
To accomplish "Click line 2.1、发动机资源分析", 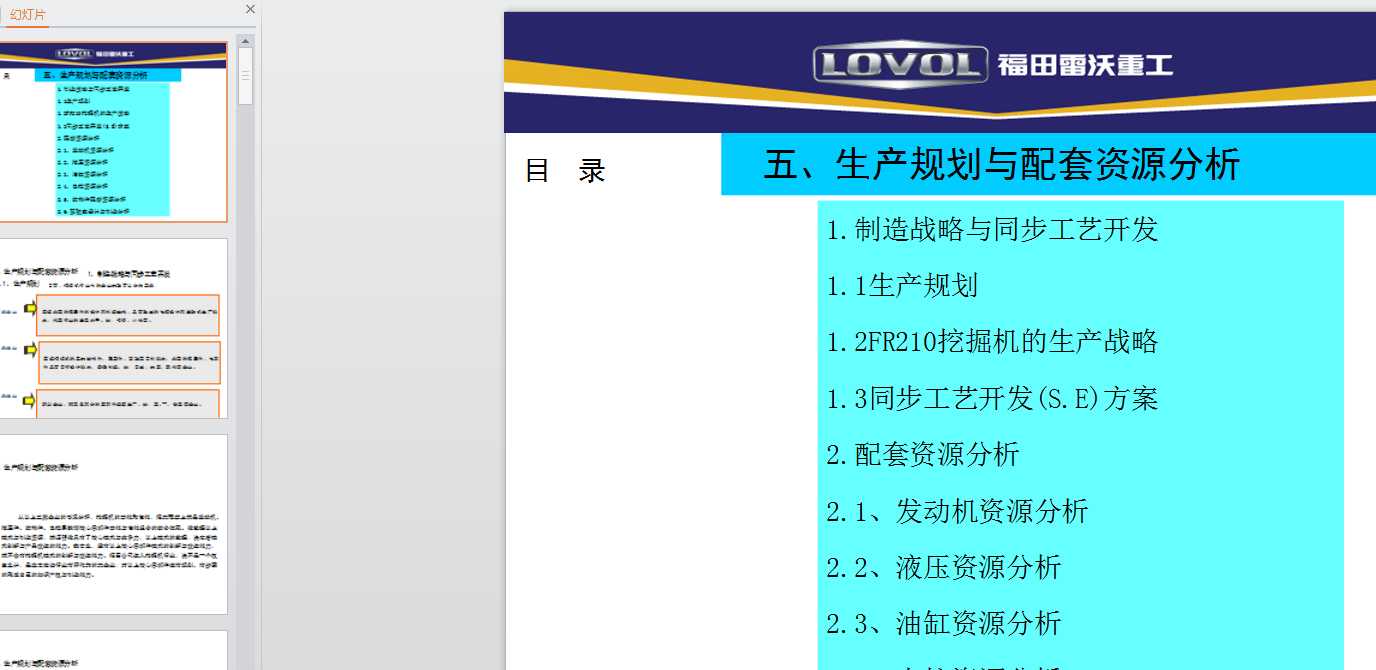I will click(x=957, y=512).
